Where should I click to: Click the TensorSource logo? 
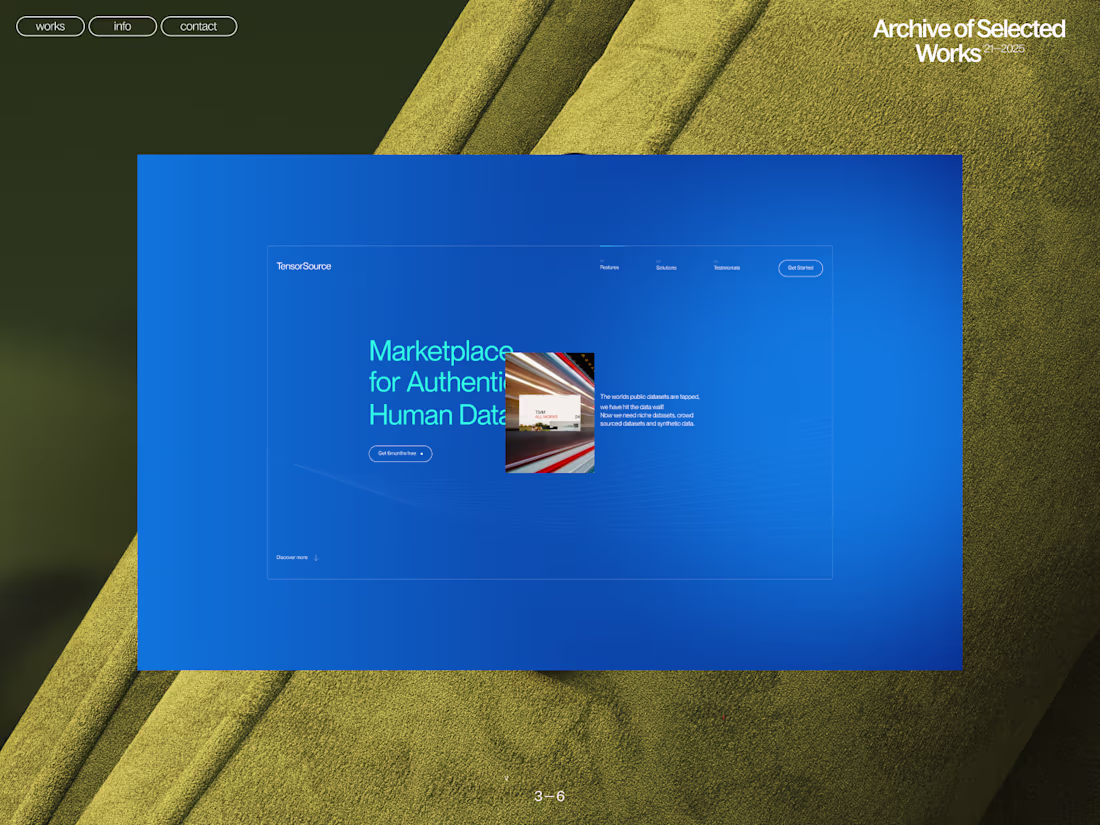(x=304, y=265)
